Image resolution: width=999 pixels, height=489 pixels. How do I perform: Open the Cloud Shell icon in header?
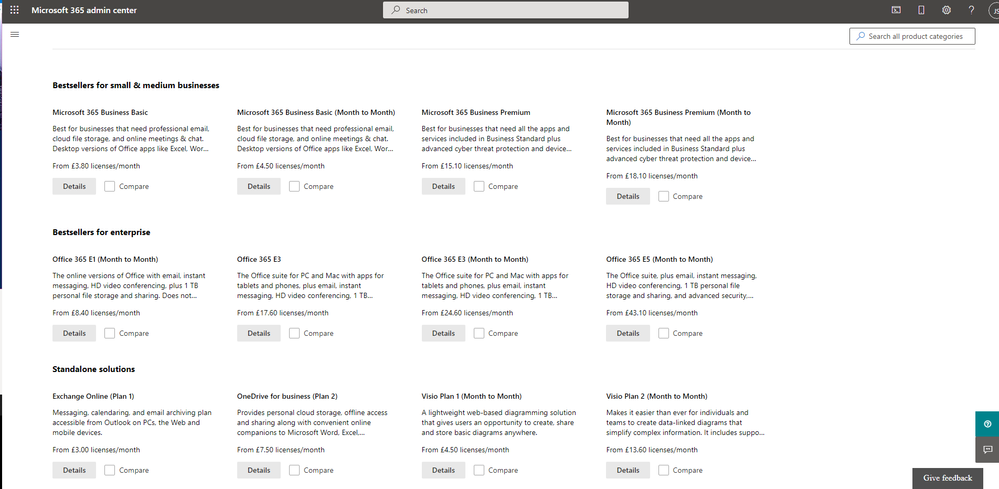pos(896,10)
